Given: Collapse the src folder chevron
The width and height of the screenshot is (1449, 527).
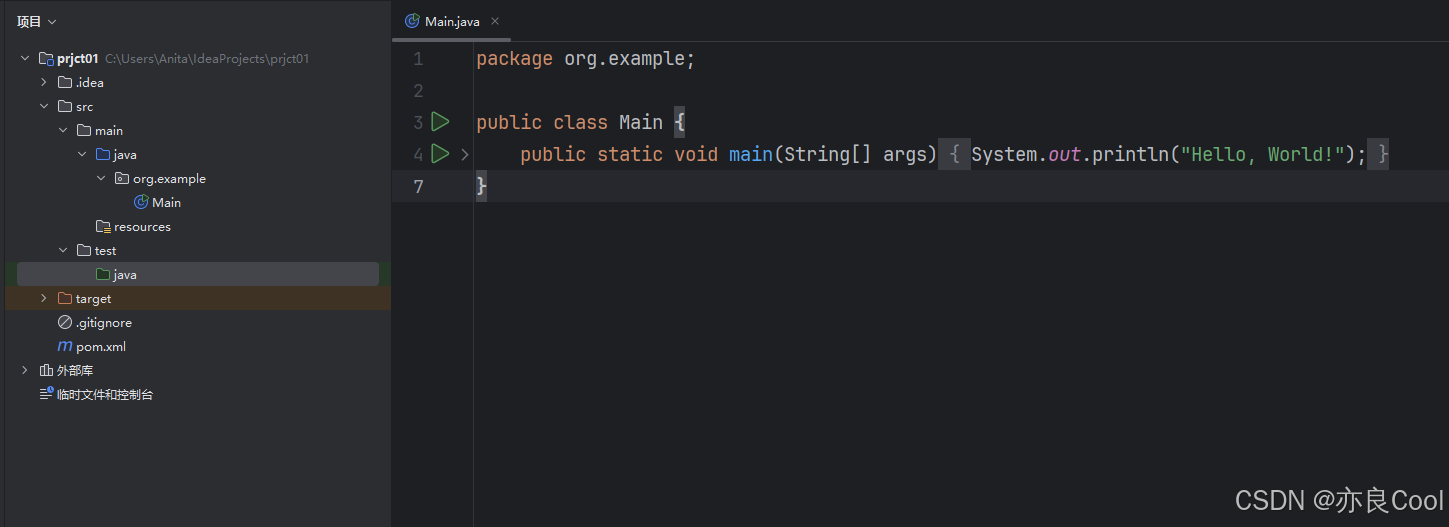Looking at the screenshot, I should click(44, 107).
